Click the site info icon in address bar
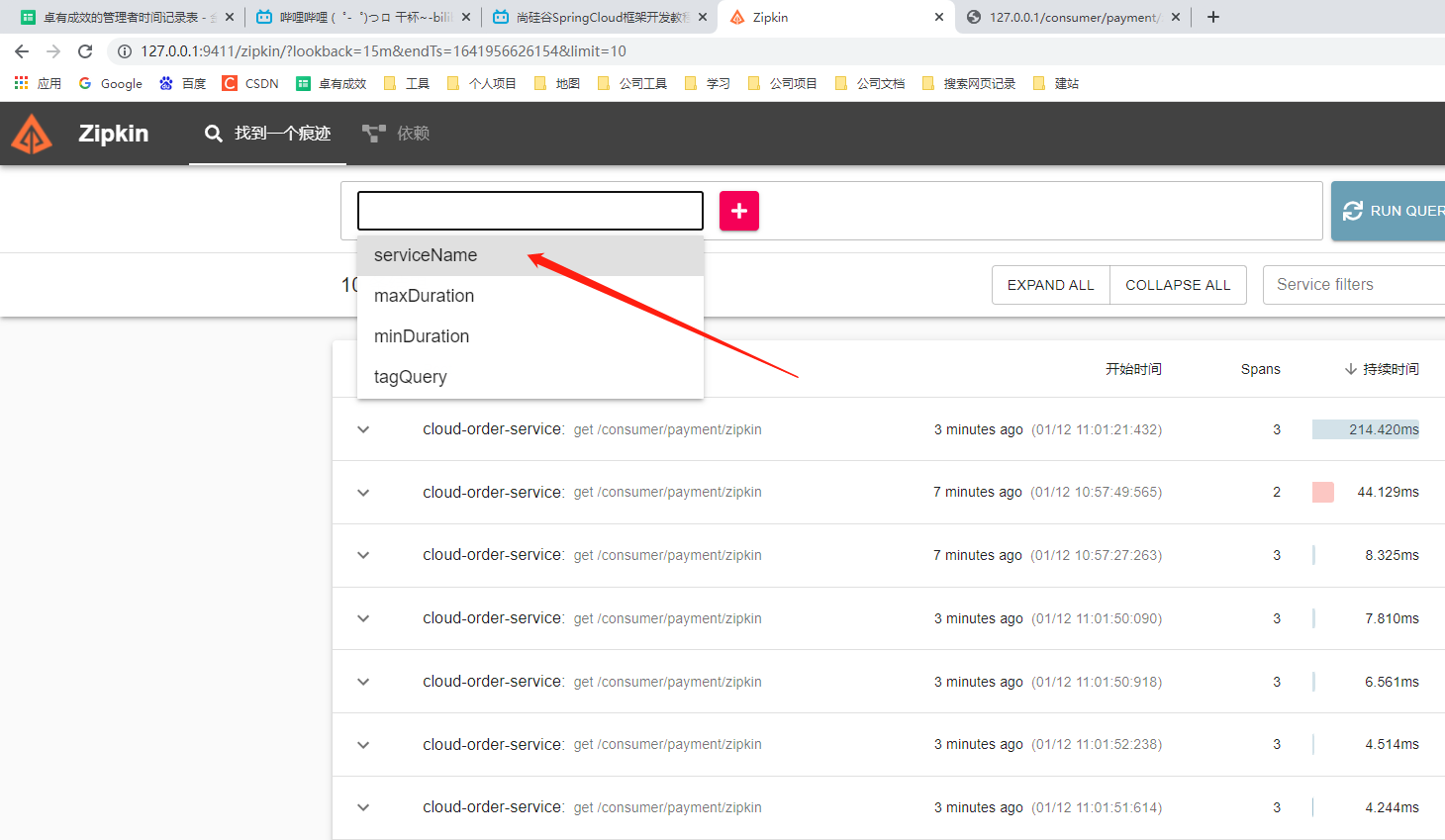 pos(125,51)
